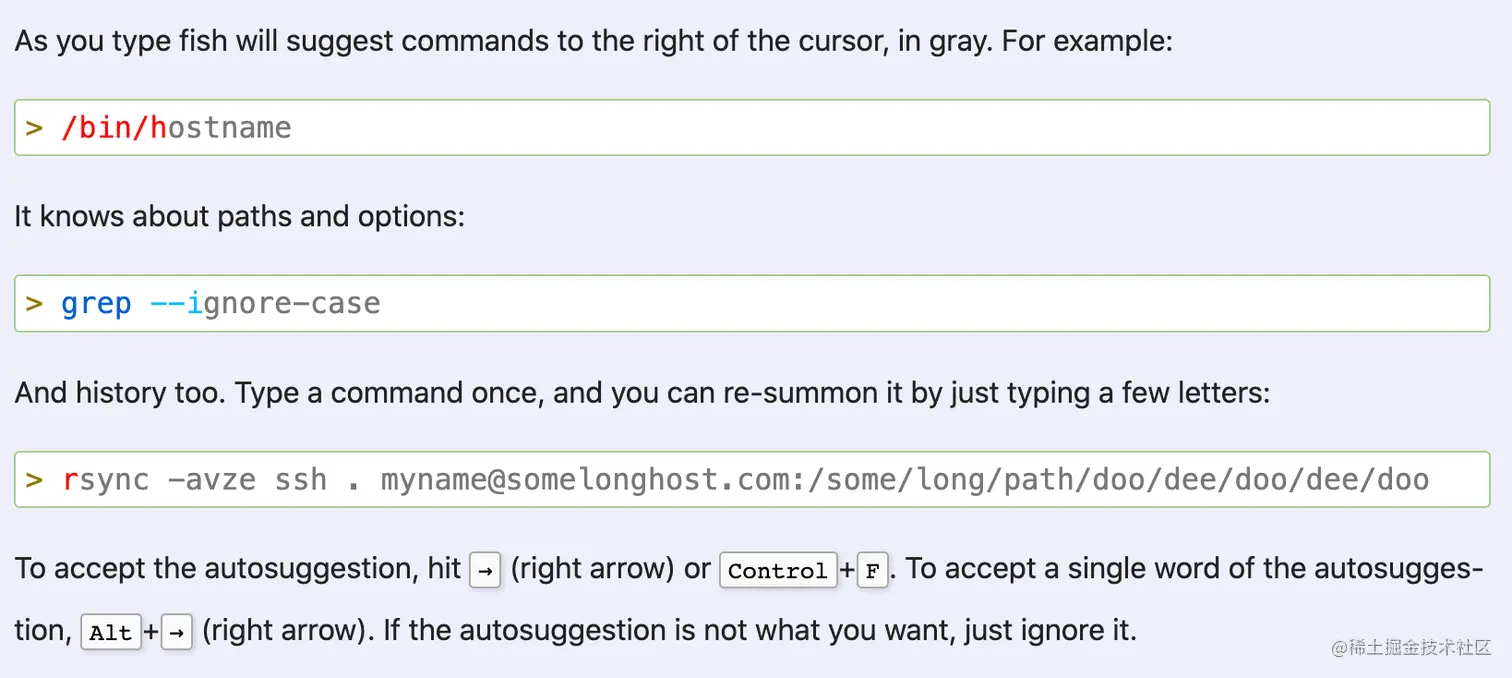Click the red /bin/h typed text
Image resolution: width=1512 pixels, height=678 pixels.
point(114,128)
